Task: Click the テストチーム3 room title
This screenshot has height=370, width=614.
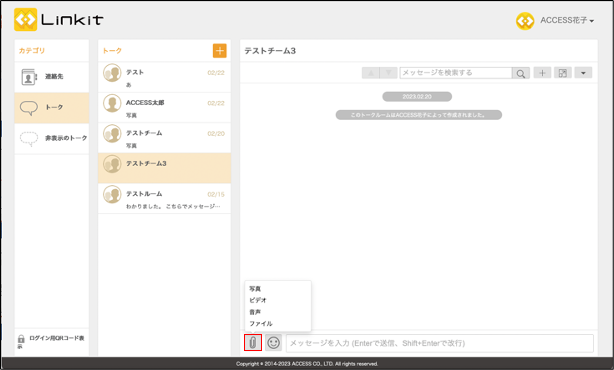Action: [270, 51]
